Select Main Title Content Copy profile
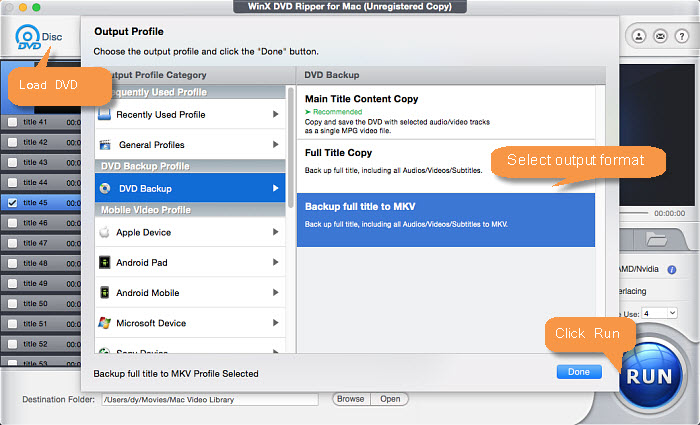 coord(446,112)
